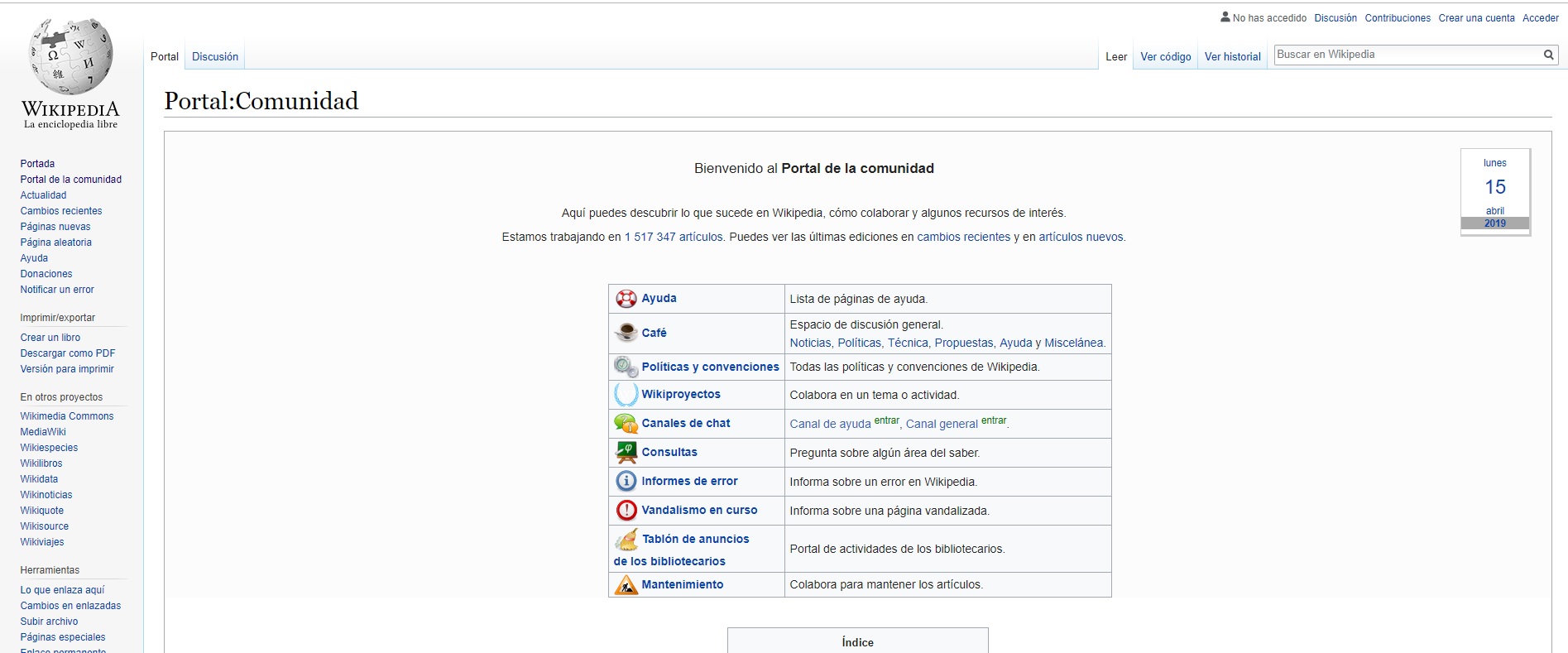Click the Tablón de anuncios broom icon

[x=626, y=540]
